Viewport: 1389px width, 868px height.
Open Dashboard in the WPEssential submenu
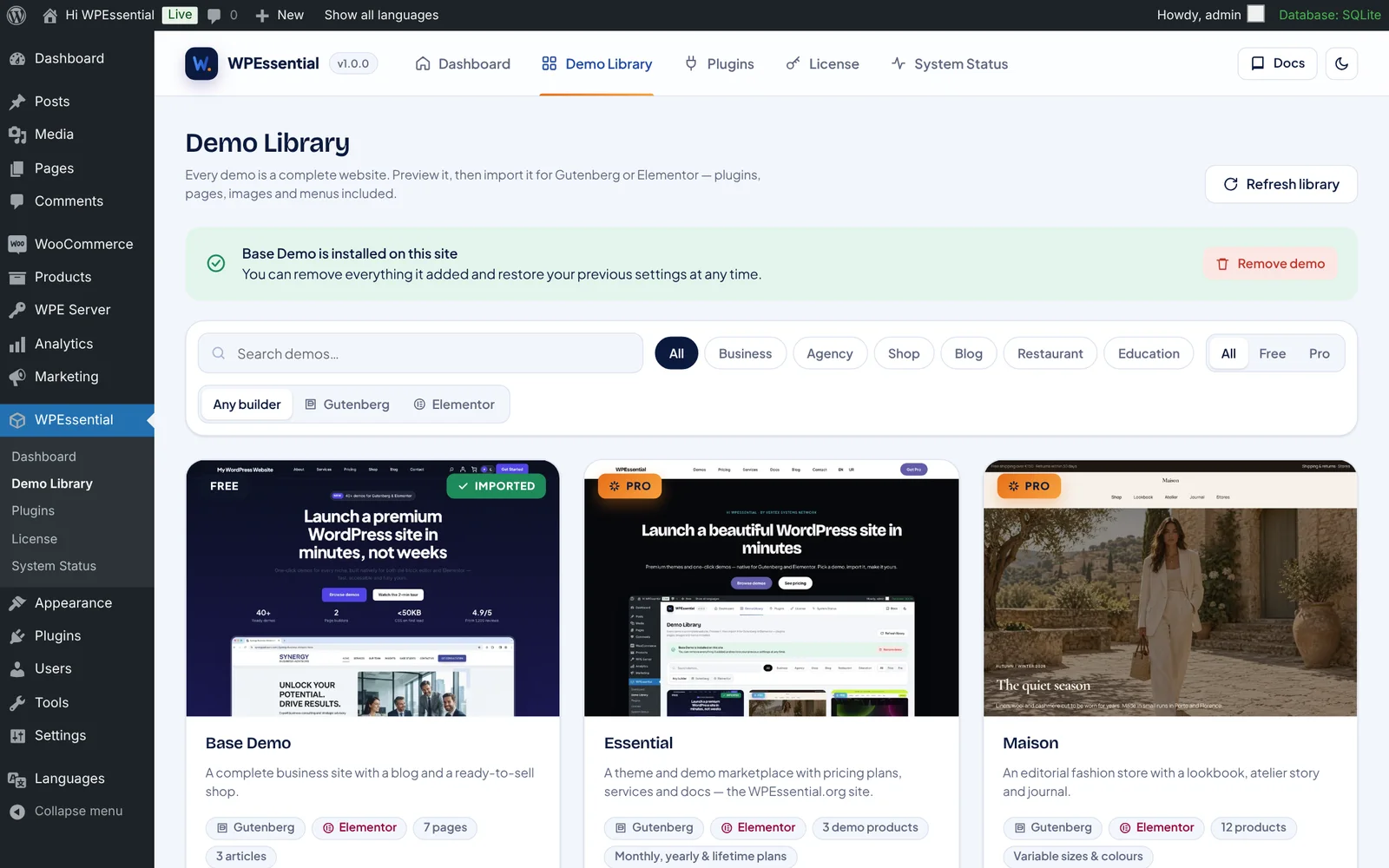click(43, 457)
